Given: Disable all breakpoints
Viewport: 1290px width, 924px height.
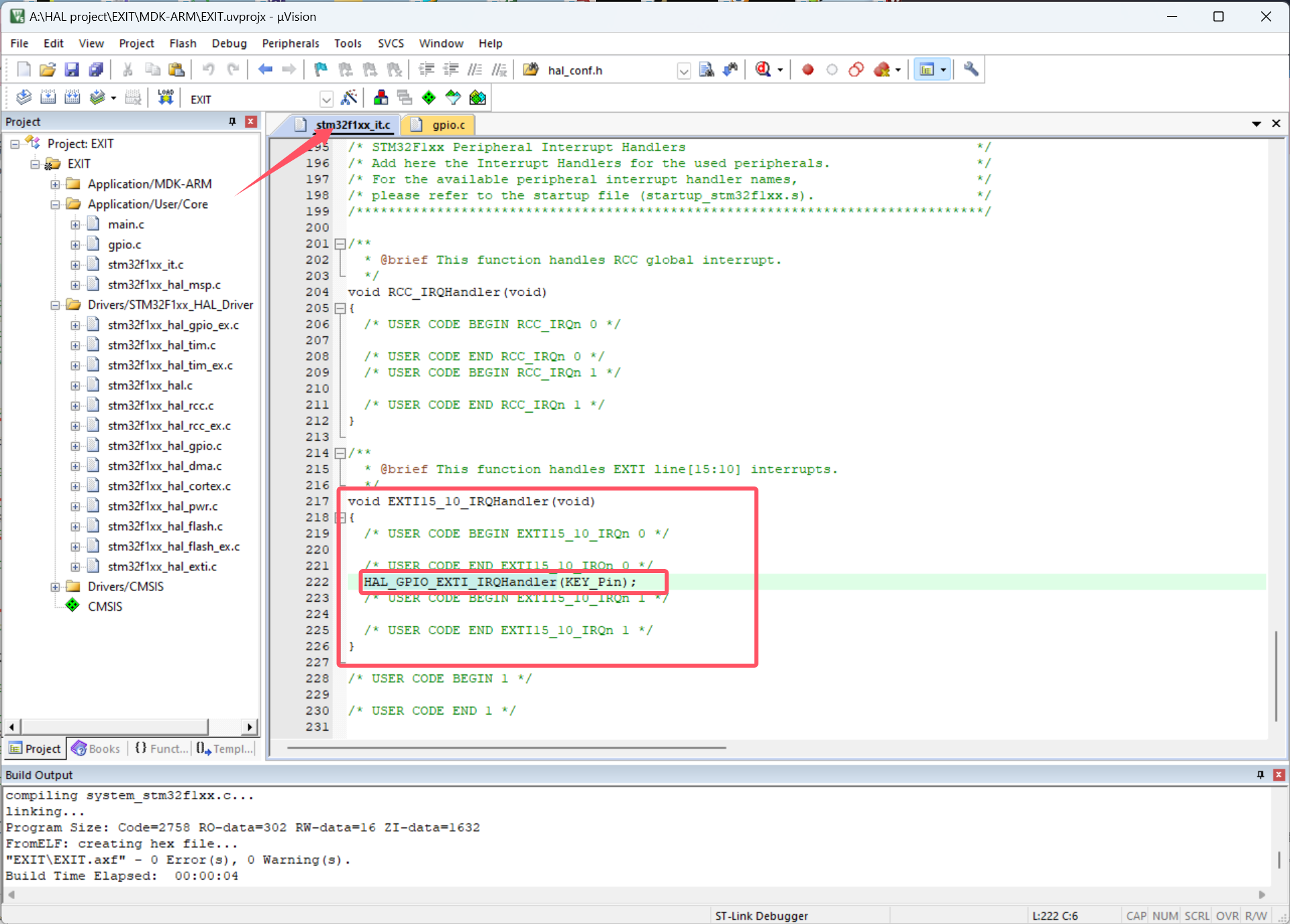Looking at the screenshot, I should [856, 69].
